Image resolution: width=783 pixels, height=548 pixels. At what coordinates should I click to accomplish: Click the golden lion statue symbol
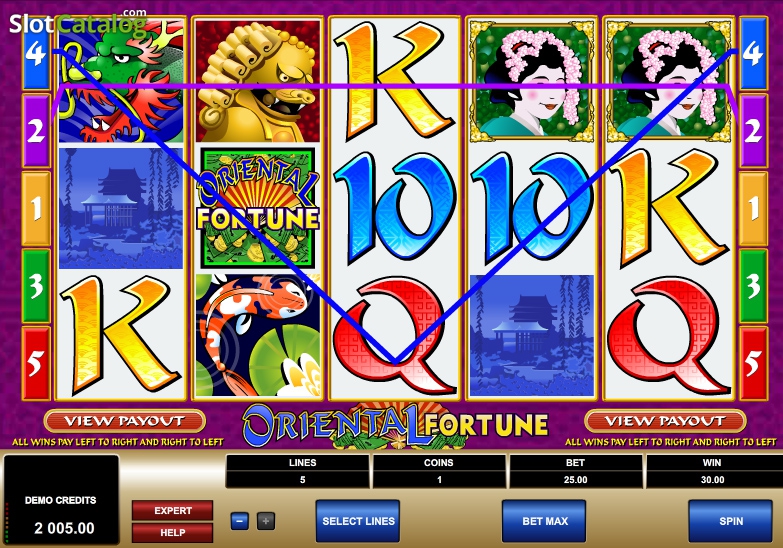pos(258,81)
